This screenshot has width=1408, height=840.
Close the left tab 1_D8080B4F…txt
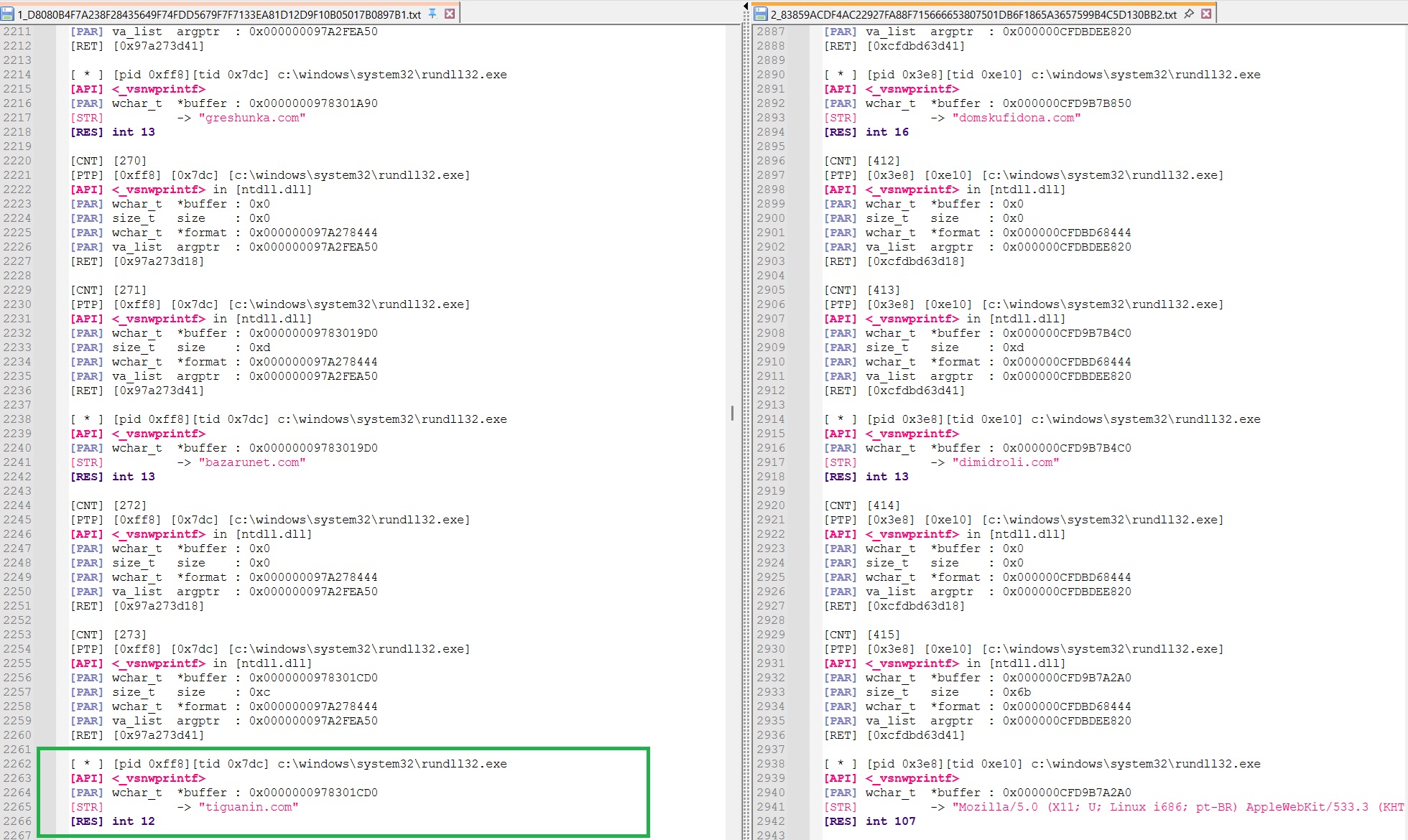point(450,14)
